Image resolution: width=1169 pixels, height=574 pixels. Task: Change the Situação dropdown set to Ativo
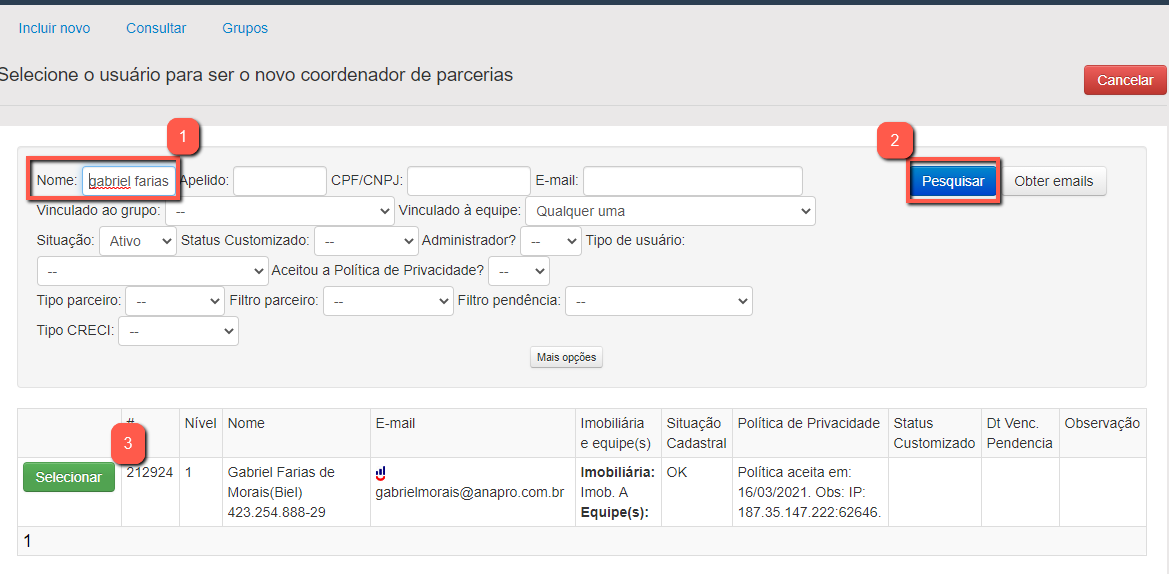click(137, 241)
